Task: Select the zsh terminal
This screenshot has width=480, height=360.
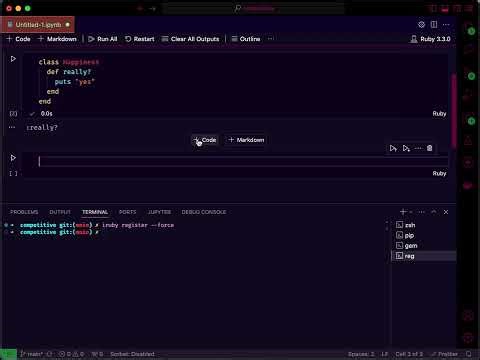Action: click(424, 225)
